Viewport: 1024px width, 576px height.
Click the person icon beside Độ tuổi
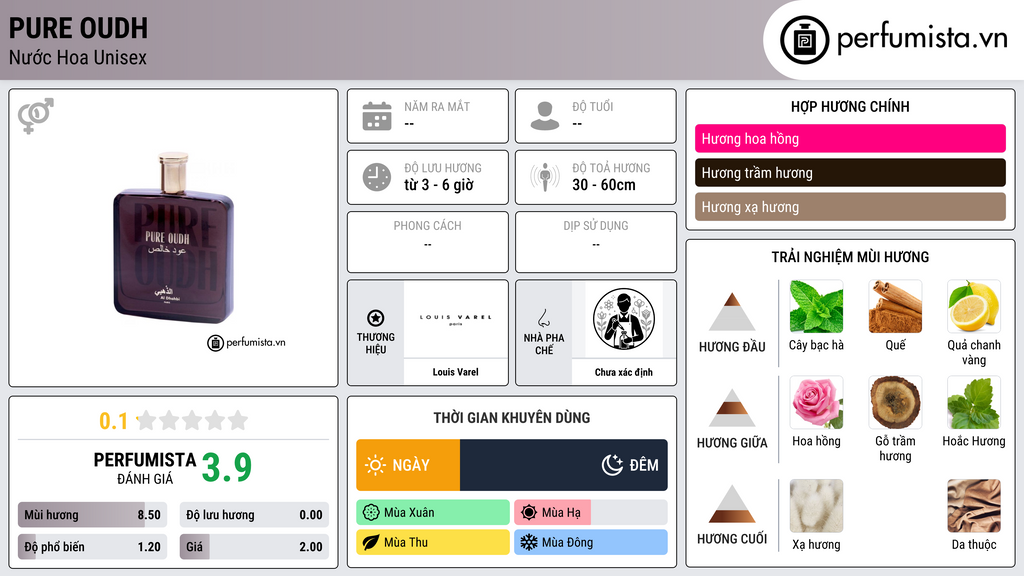[545, 116]
